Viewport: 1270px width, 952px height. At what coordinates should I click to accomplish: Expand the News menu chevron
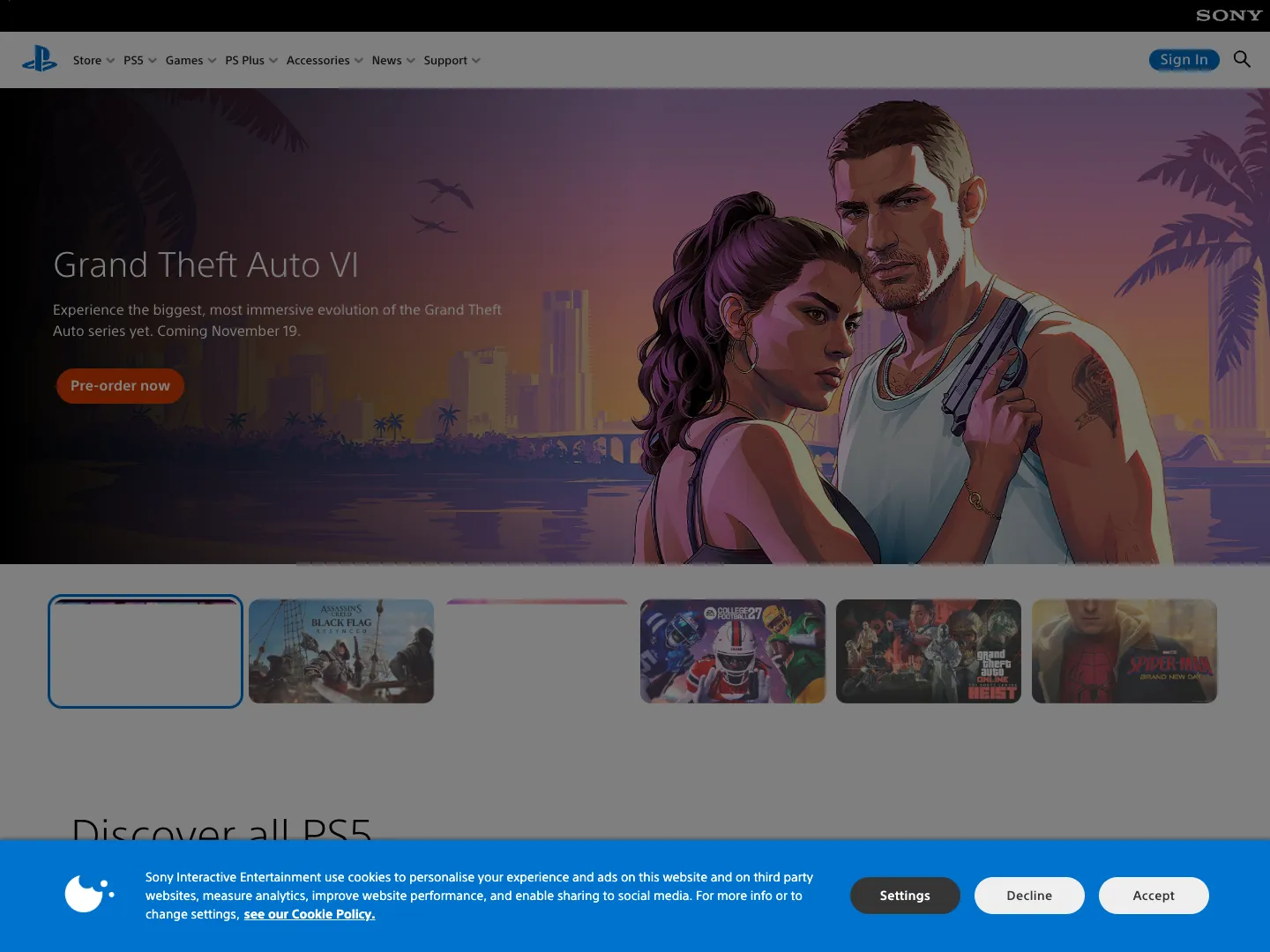[x=411, y=61]
